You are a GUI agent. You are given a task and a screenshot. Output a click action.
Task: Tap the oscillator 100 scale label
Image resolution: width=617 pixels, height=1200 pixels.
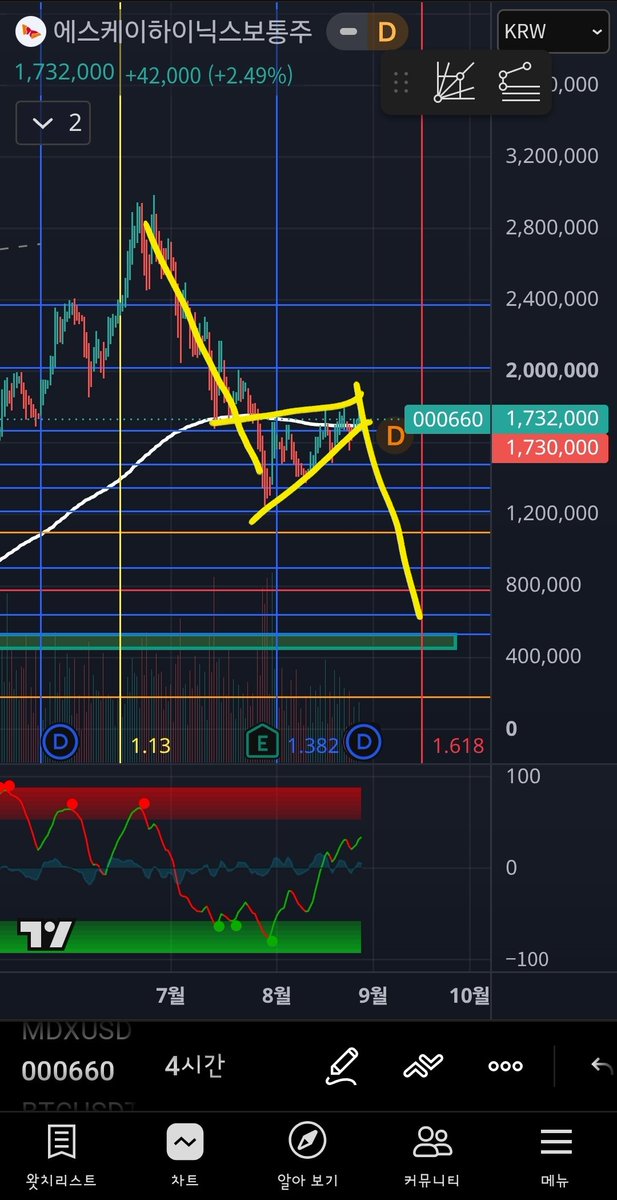point(523,776)
